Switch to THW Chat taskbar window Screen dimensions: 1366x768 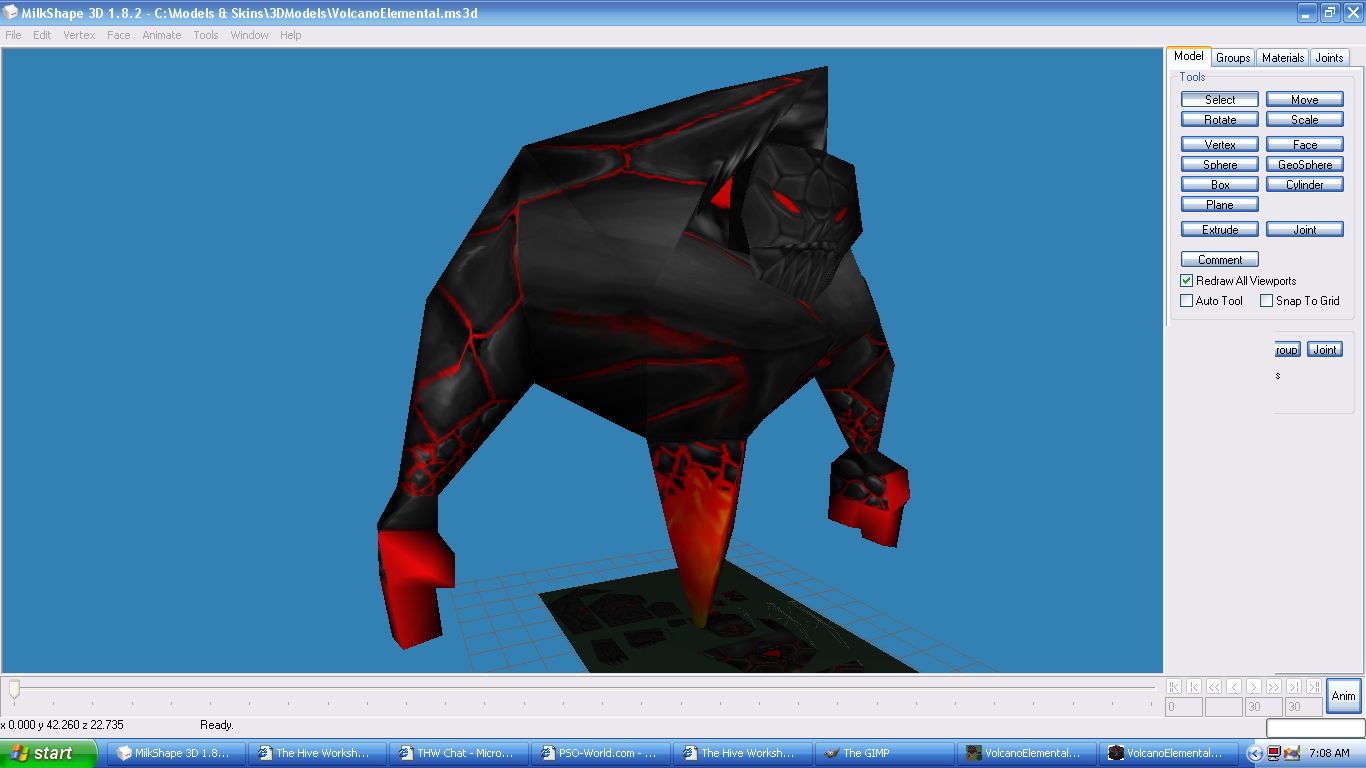pos(458,753)
